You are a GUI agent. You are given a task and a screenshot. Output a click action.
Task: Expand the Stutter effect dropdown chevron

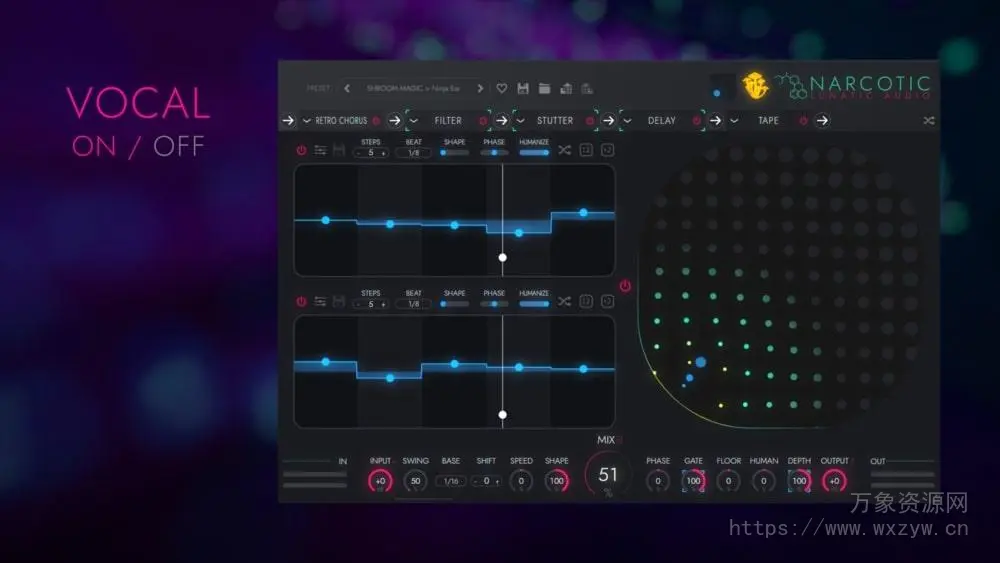[x=520, y=121]
